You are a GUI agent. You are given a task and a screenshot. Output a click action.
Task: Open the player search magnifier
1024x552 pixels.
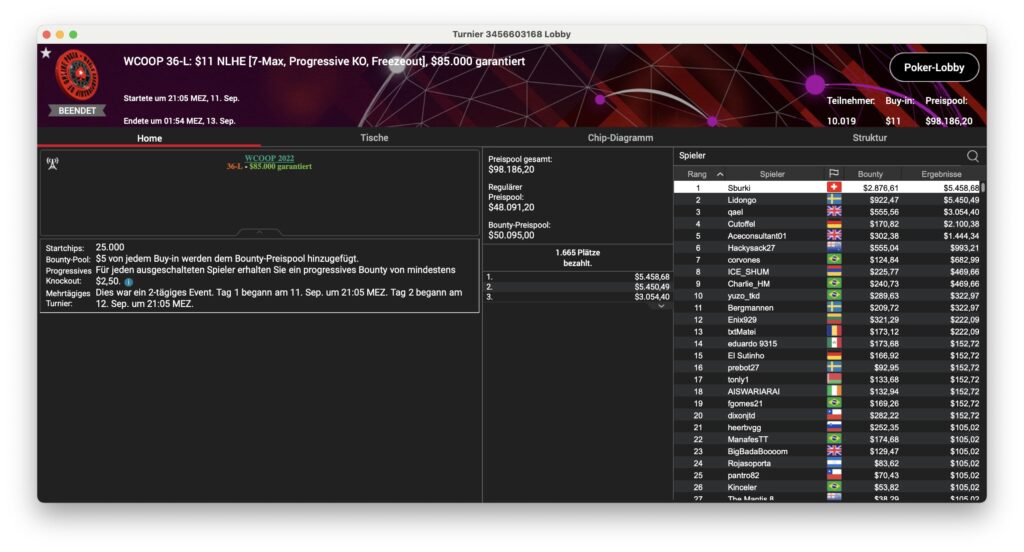(973, 156)
